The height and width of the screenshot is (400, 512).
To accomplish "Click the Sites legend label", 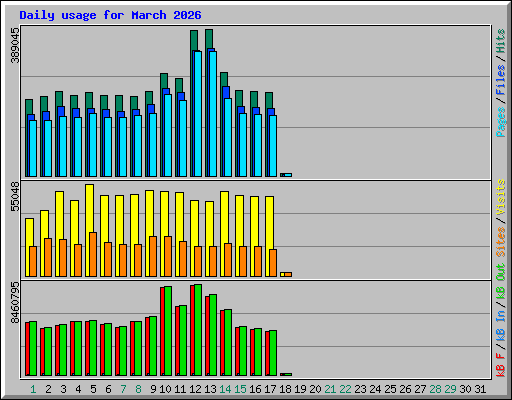I will coord(501,242).
